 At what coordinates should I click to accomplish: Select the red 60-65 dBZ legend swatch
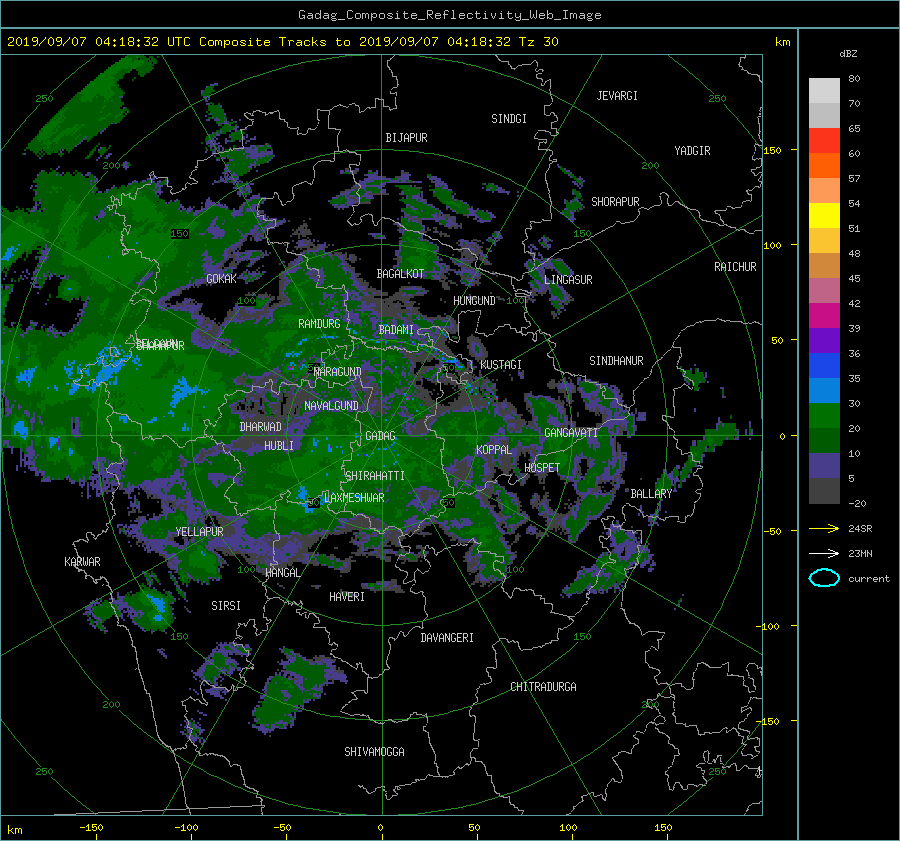tap(824, 141)
